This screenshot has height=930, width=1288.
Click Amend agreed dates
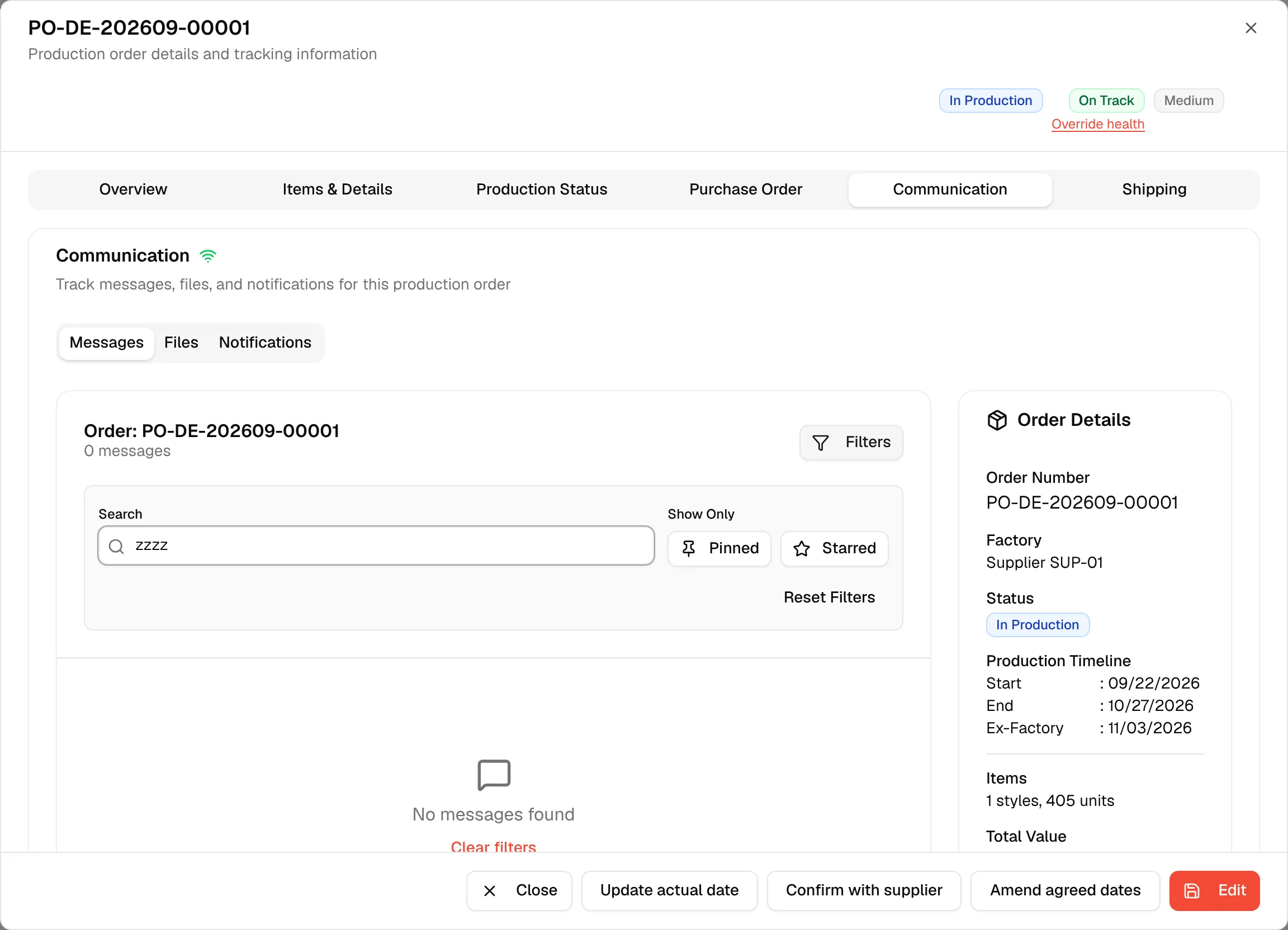point(1065,891)
